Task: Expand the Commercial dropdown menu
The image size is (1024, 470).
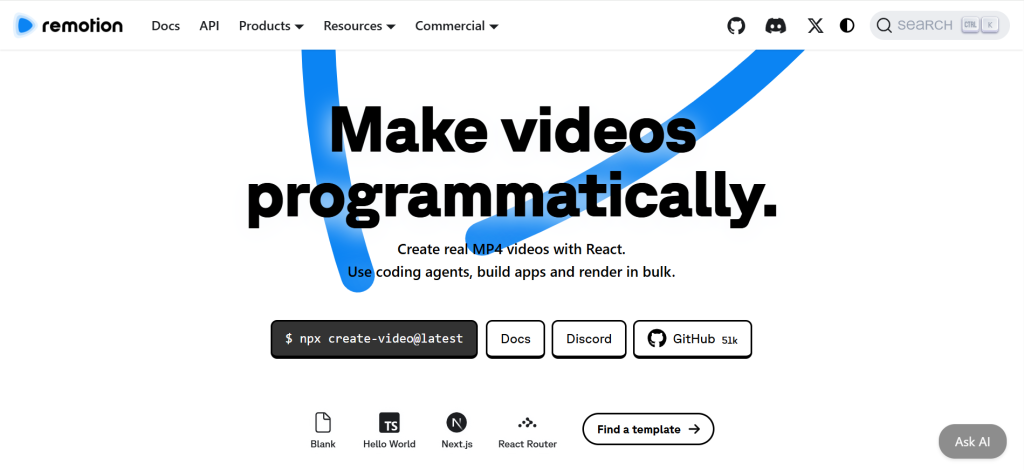Action: (456, 25)
